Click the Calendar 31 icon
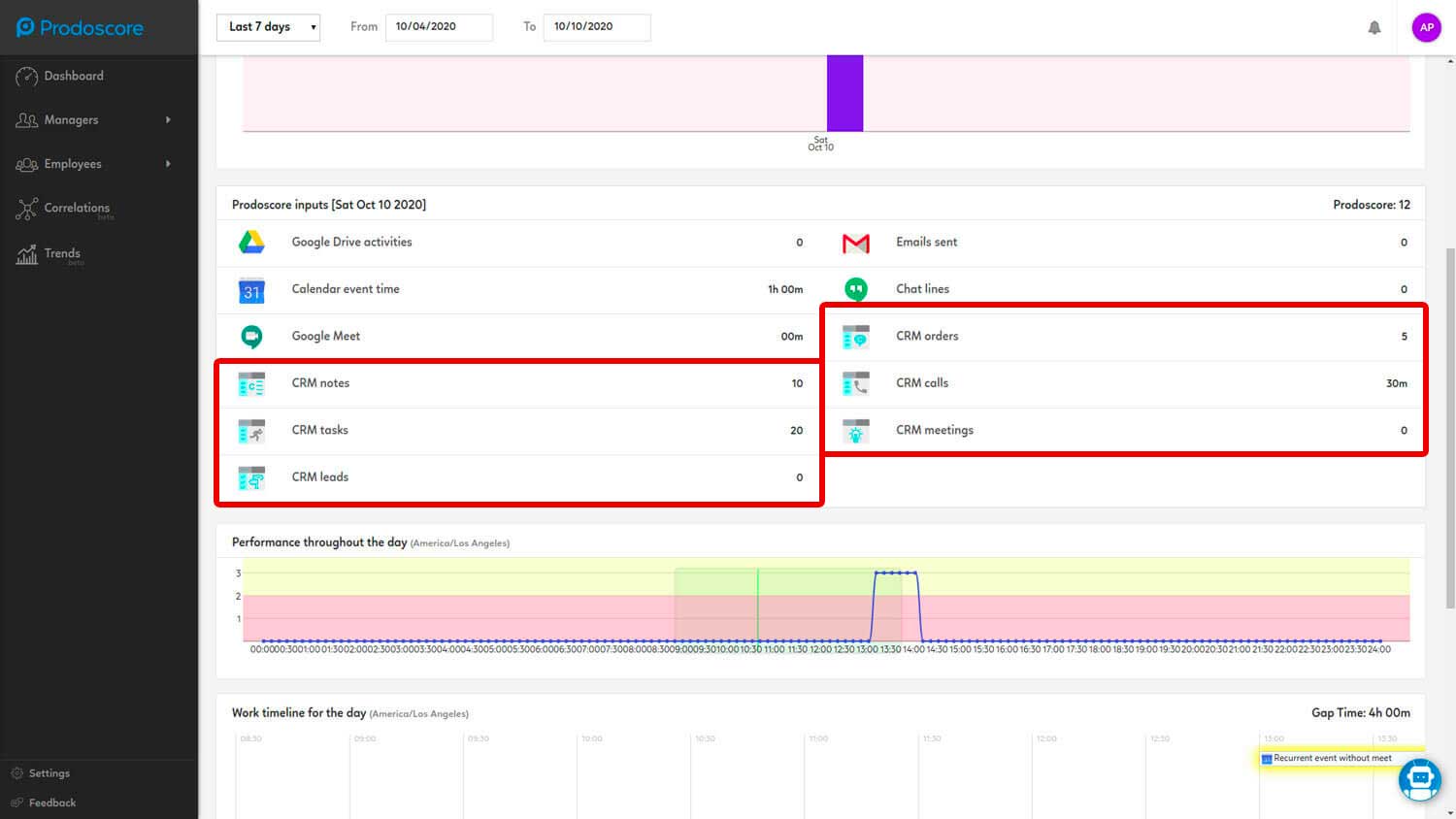This screenshot has width=1456, height=819. pos(251,290)
